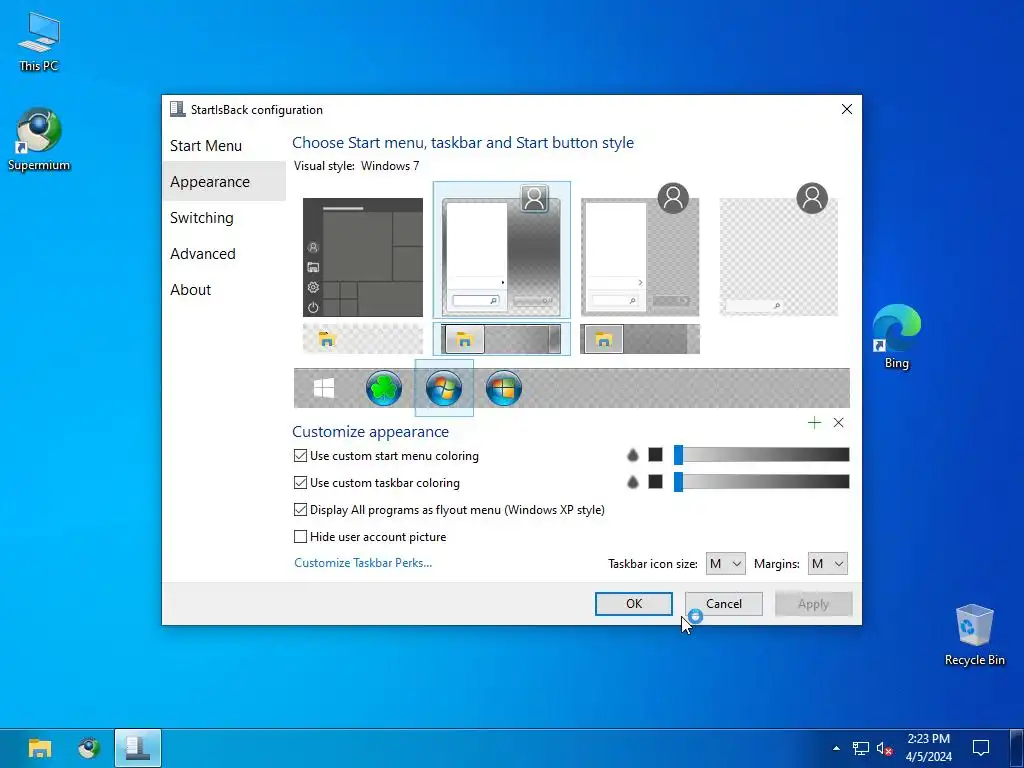Image resolution: width=1024 pixels, height=768 pixels.
Task: Select the transparent taskbar style thumbnail
Action: [362, 339]
